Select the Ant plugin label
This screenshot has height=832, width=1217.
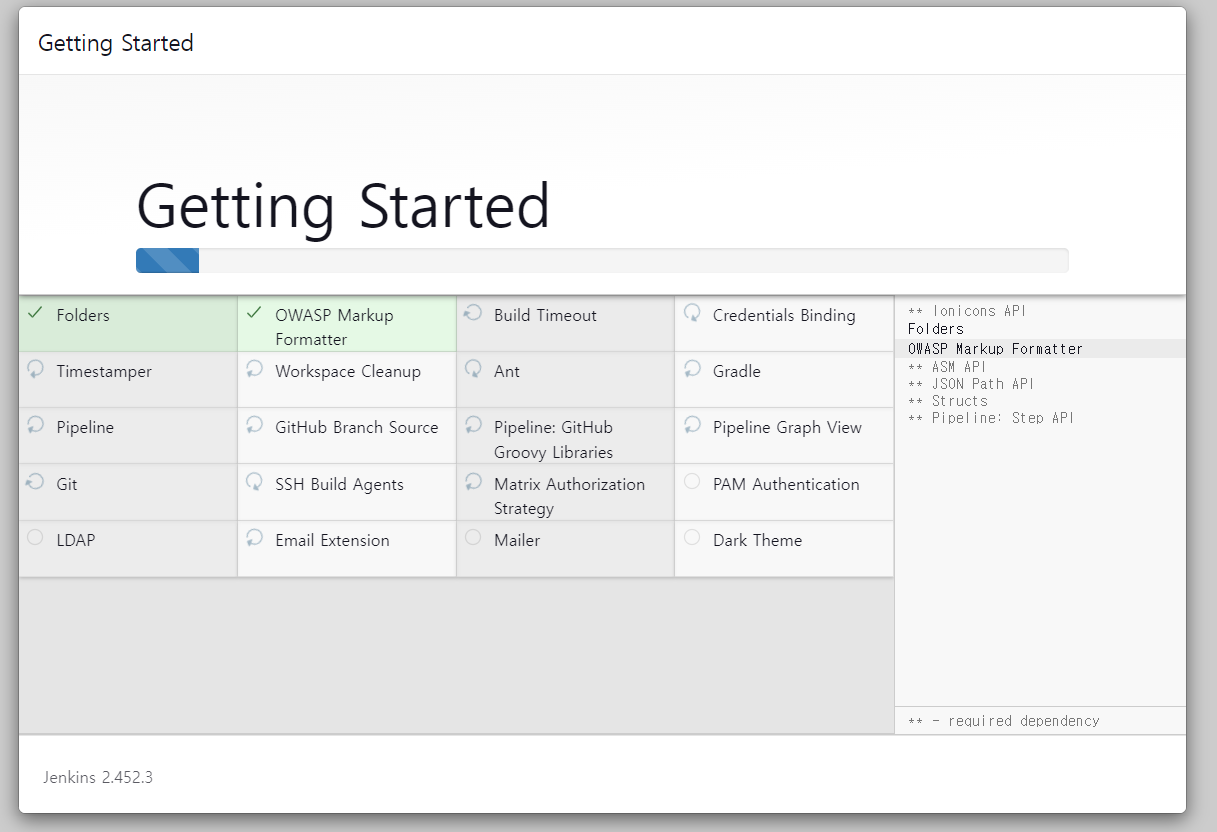click(507, 371)
